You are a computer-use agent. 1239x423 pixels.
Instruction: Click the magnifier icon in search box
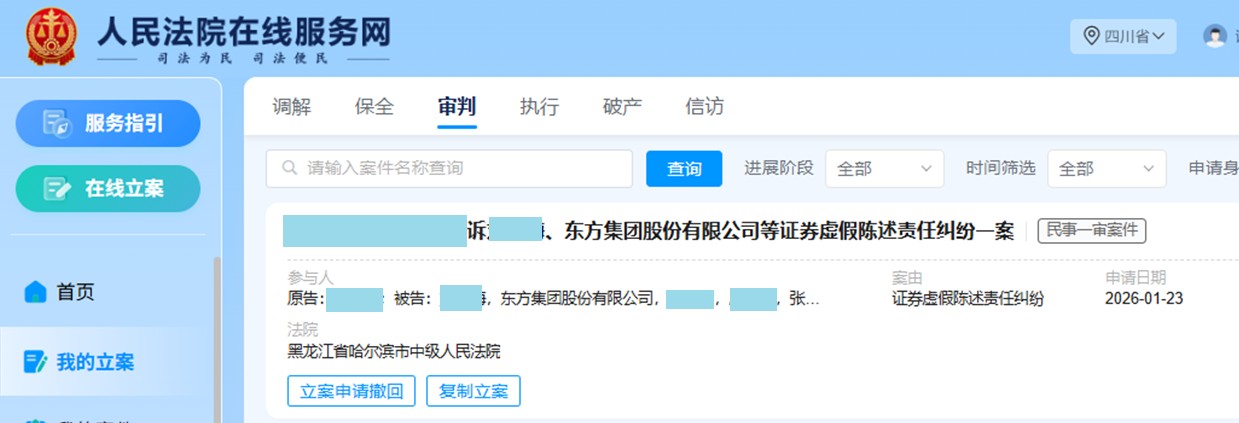coord(290,168)
